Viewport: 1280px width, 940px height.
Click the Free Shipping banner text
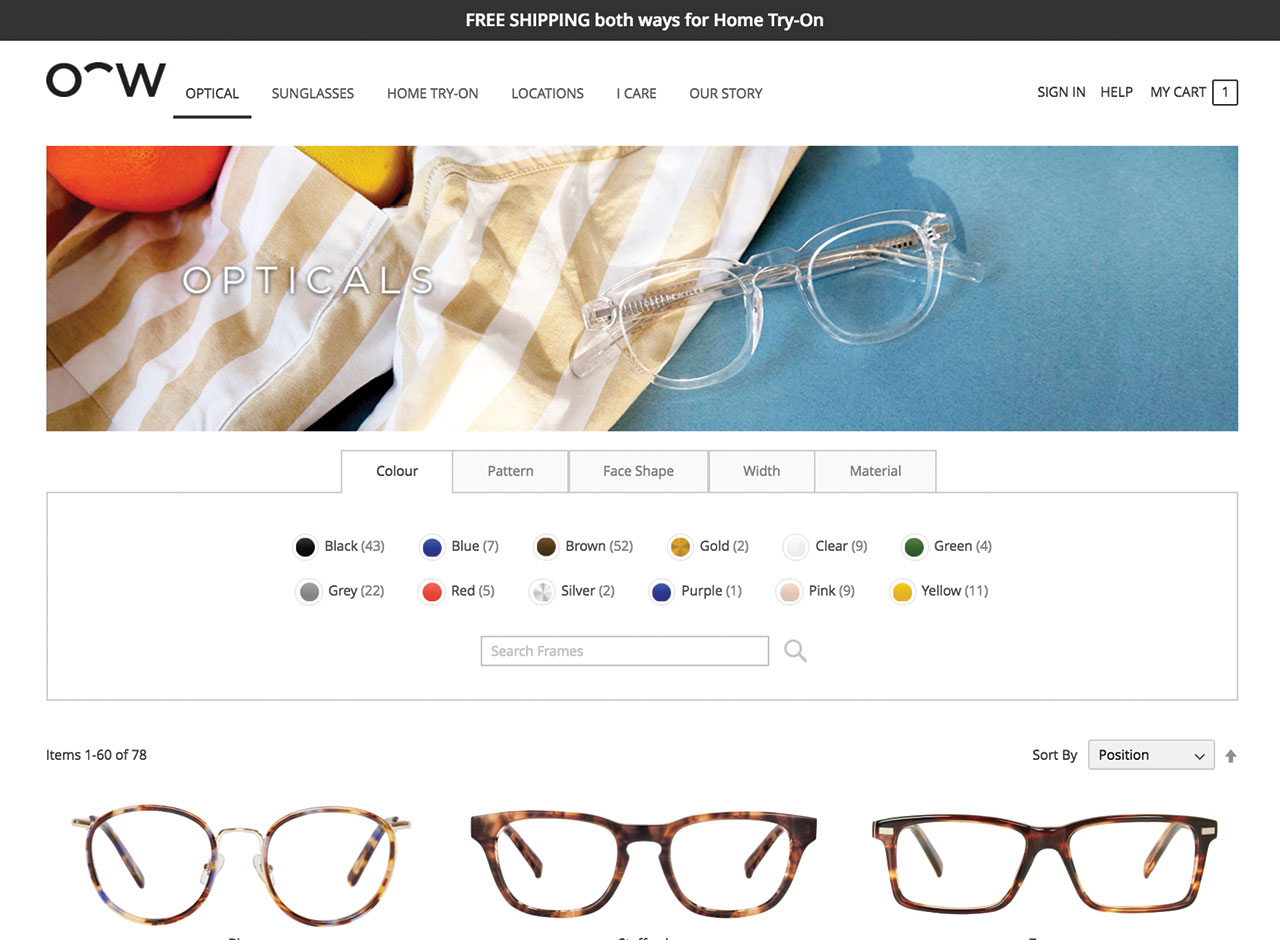tap(644, 20)
